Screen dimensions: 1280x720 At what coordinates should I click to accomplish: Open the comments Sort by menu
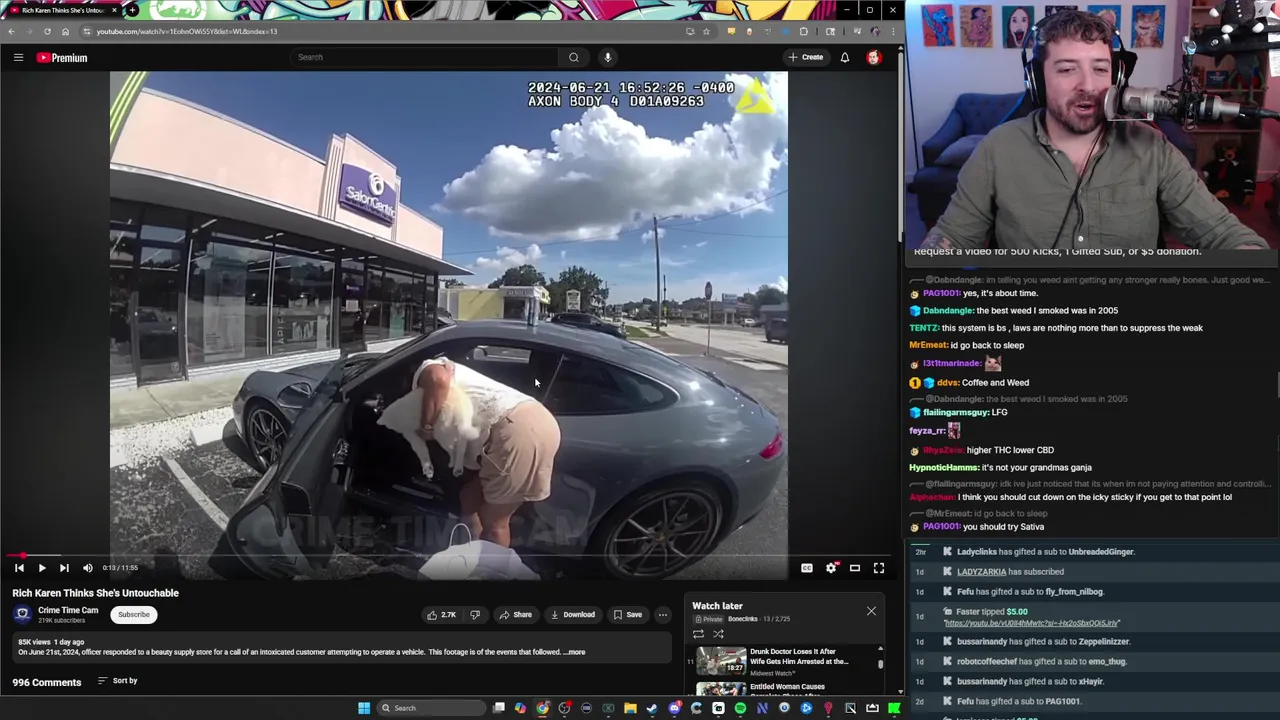tap(117, 681)
